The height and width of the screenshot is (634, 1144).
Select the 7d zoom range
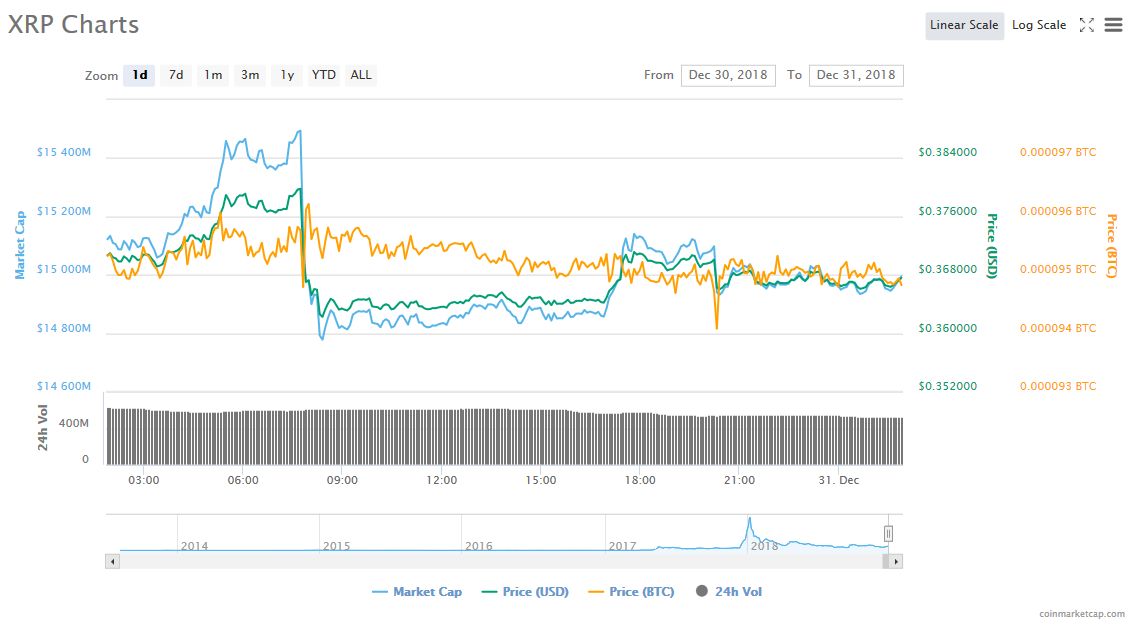tap(176, 75)
